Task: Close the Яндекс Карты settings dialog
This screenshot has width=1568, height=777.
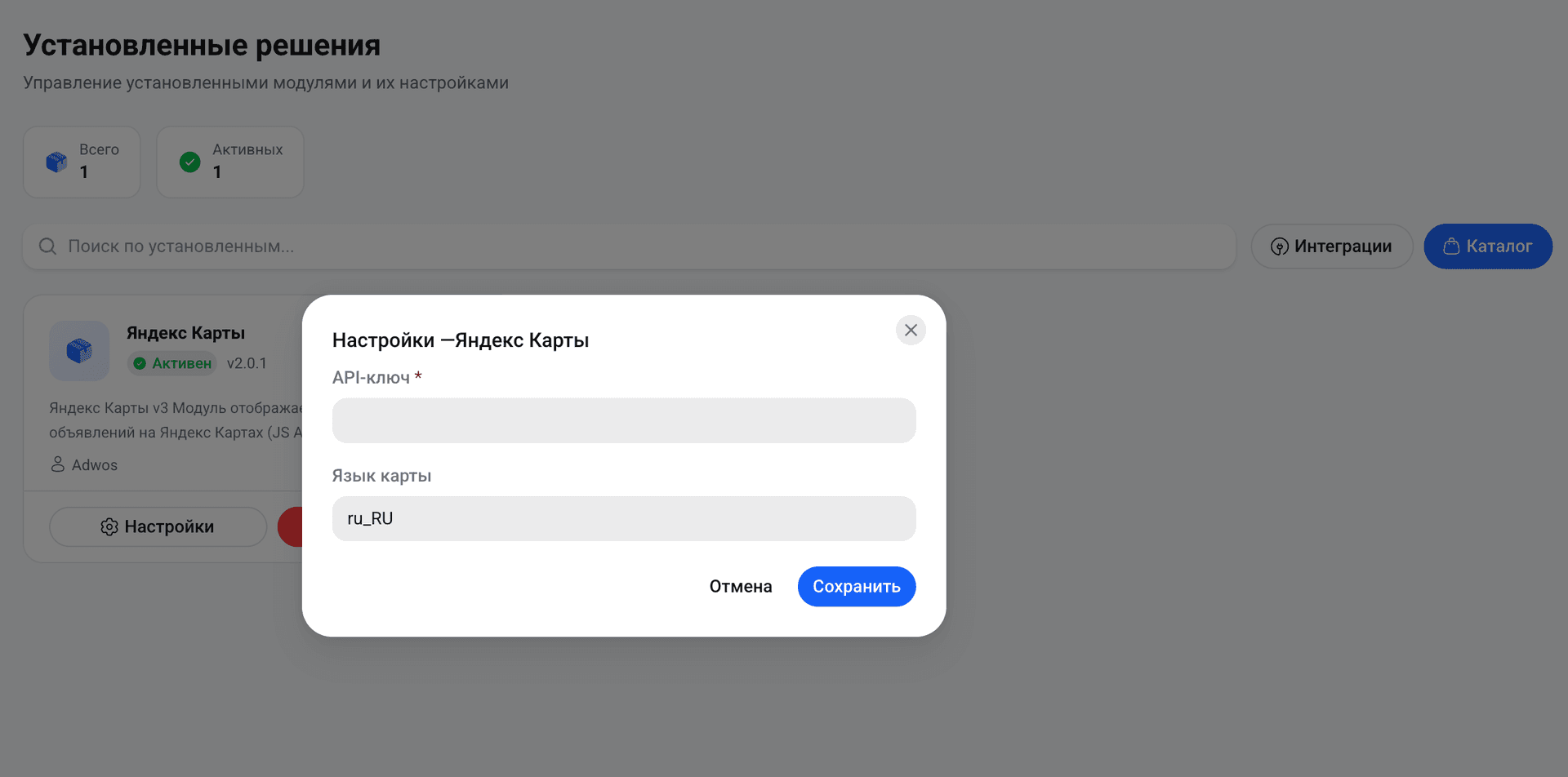Action: click(911, 331)
